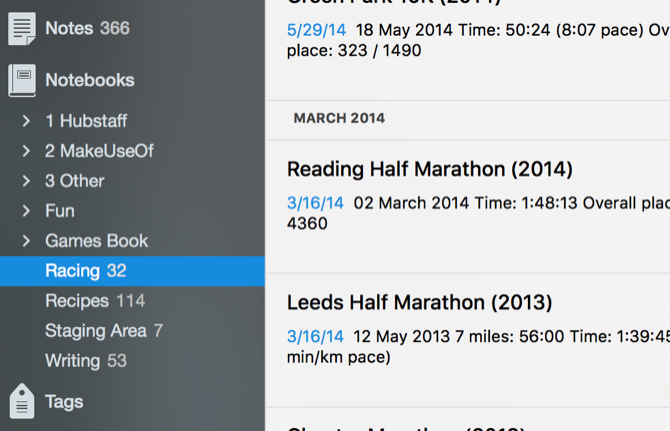
Task: Click the Notes icon in sidebar
Action: tap(22, 29)
